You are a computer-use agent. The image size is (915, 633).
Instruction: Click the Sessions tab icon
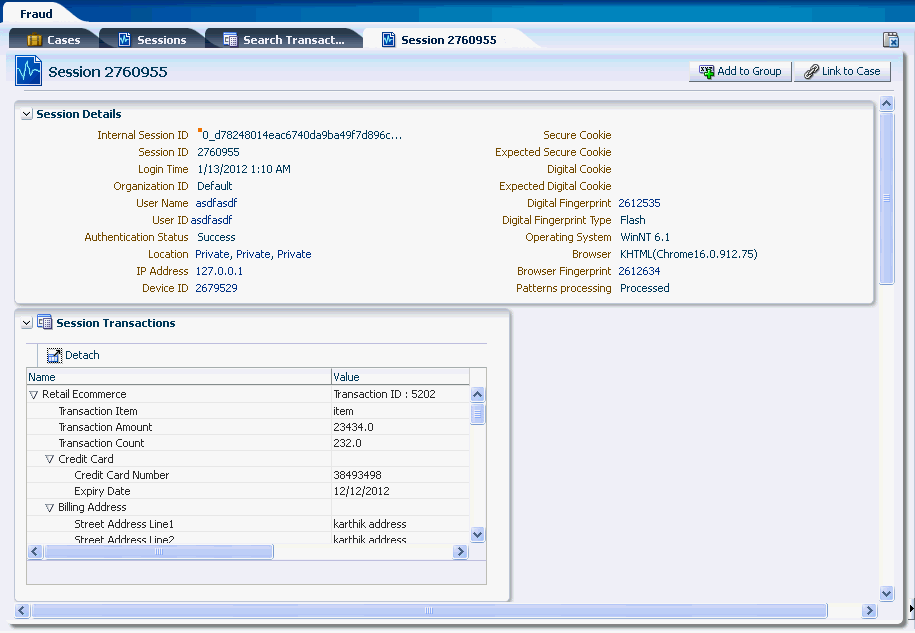pyautogui.click(x=124, y=40)
